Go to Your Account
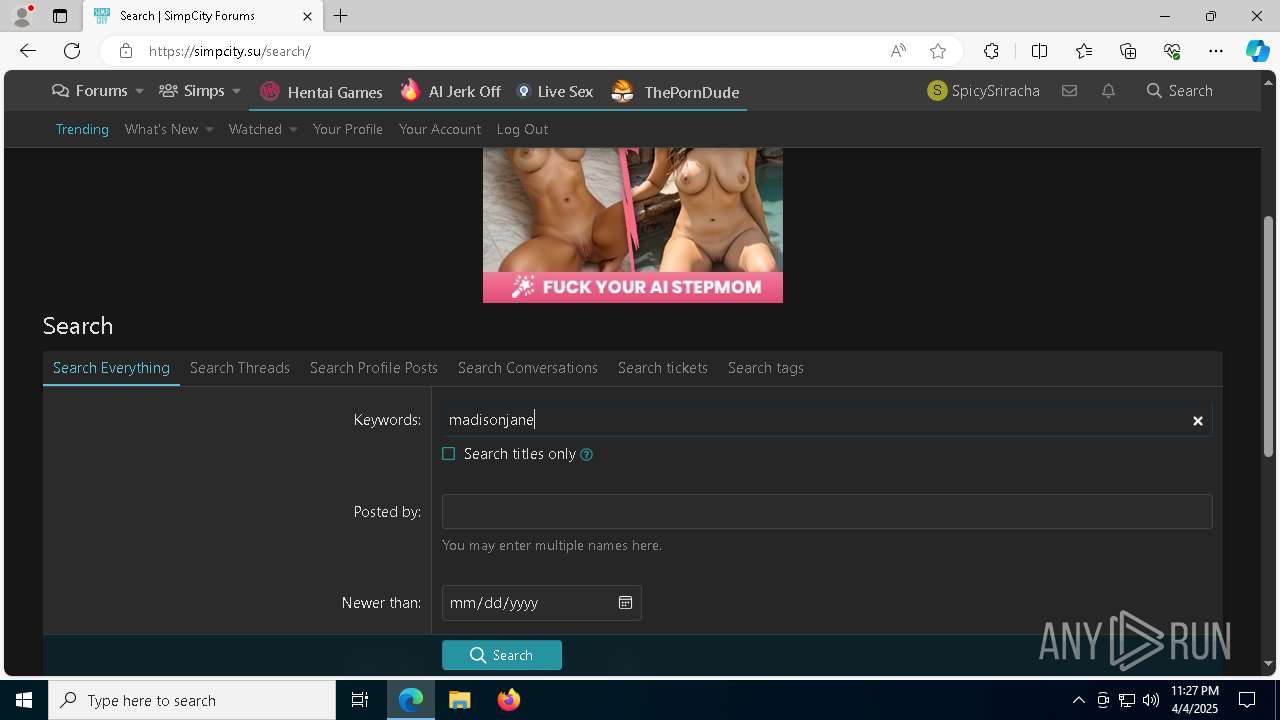 pyautogui.click(x=440, y=129)
